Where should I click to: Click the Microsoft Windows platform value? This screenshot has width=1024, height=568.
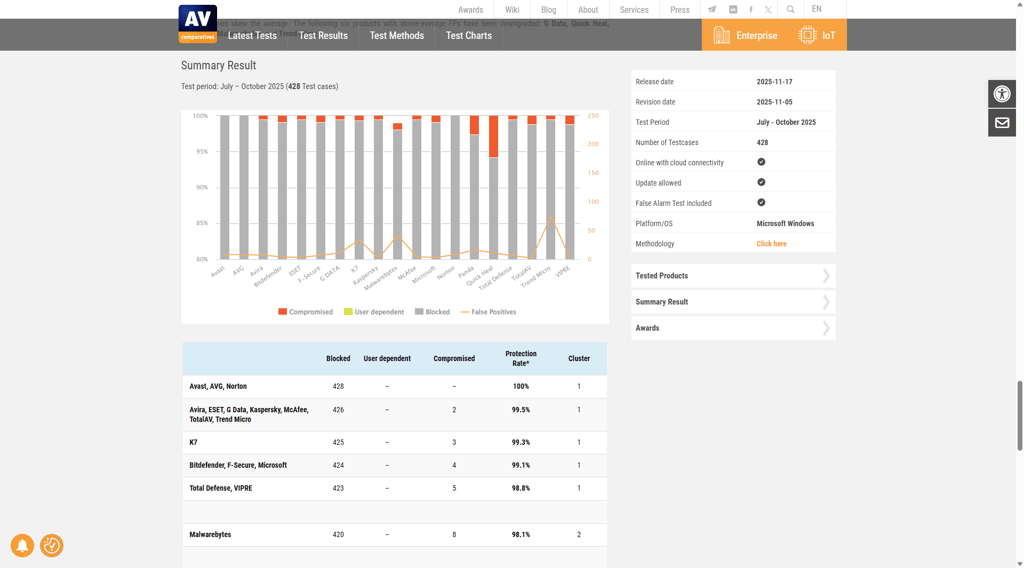tap(785, 223)
